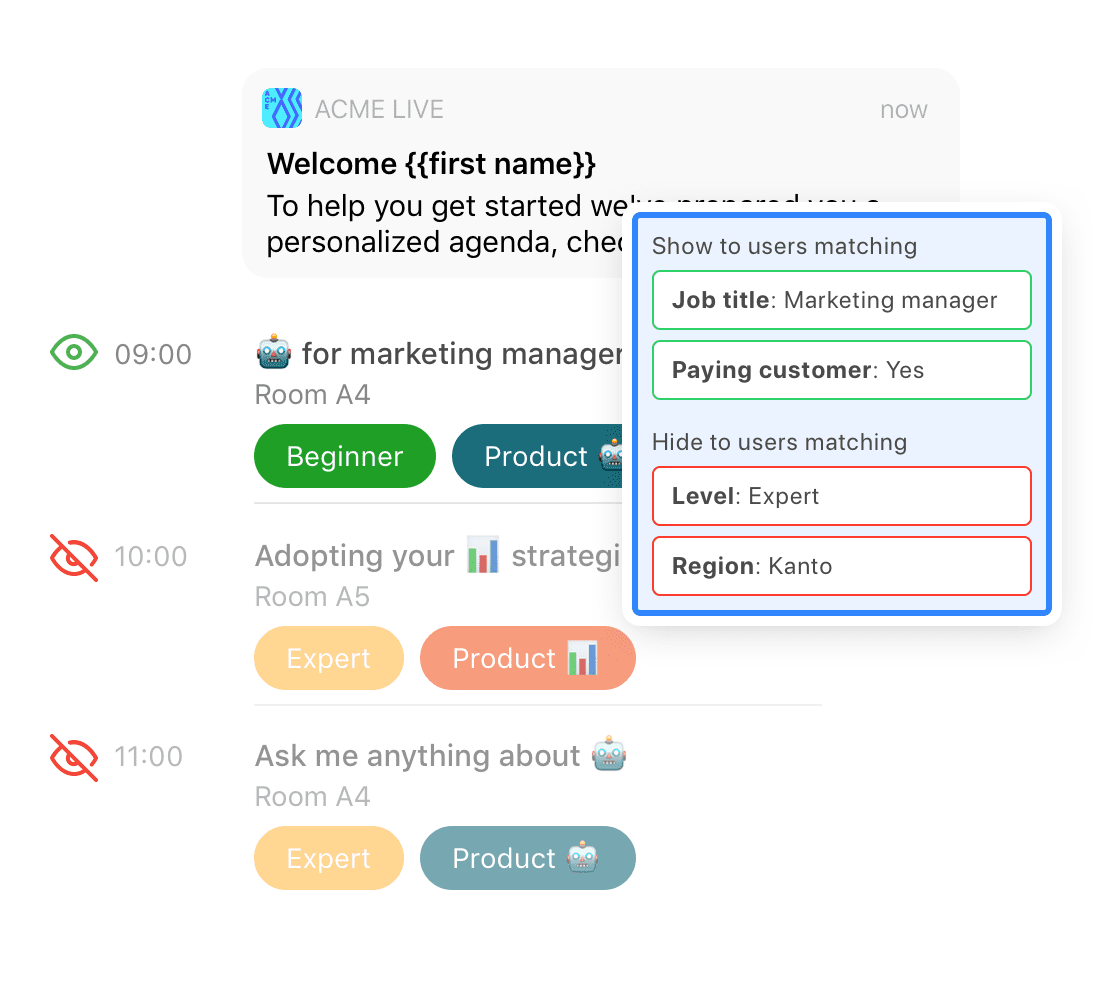Click the teal Product tag at 09:00

(538, 457)
